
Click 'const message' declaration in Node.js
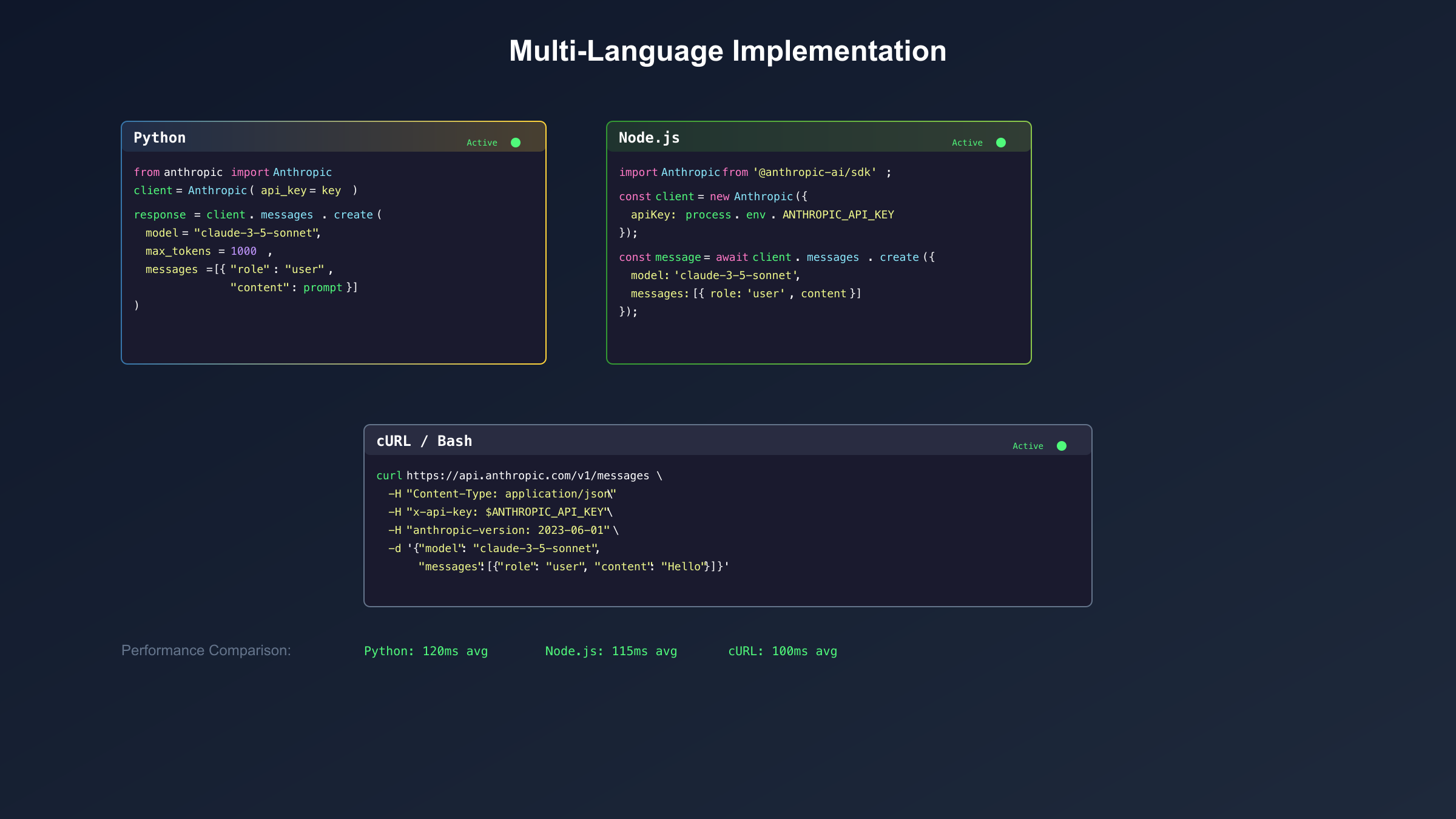point(659,257)
